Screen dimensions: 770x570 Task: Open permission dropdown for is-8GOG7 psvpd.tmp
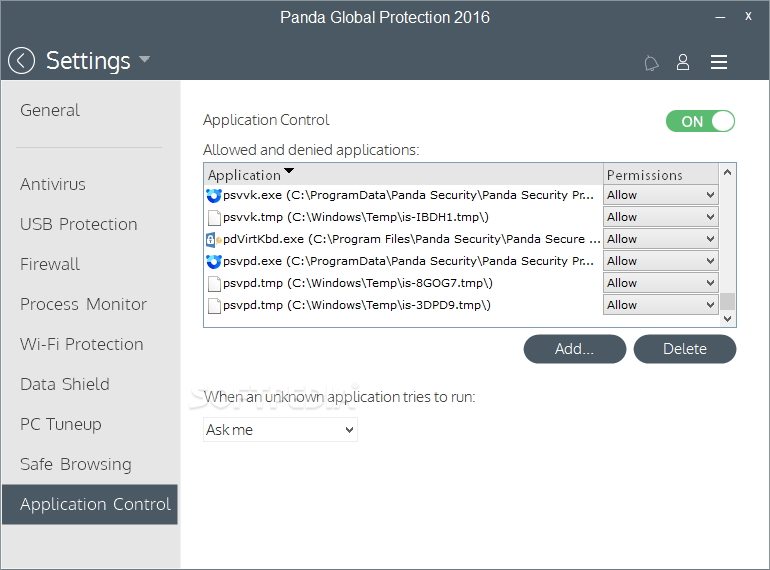point(660,283)
